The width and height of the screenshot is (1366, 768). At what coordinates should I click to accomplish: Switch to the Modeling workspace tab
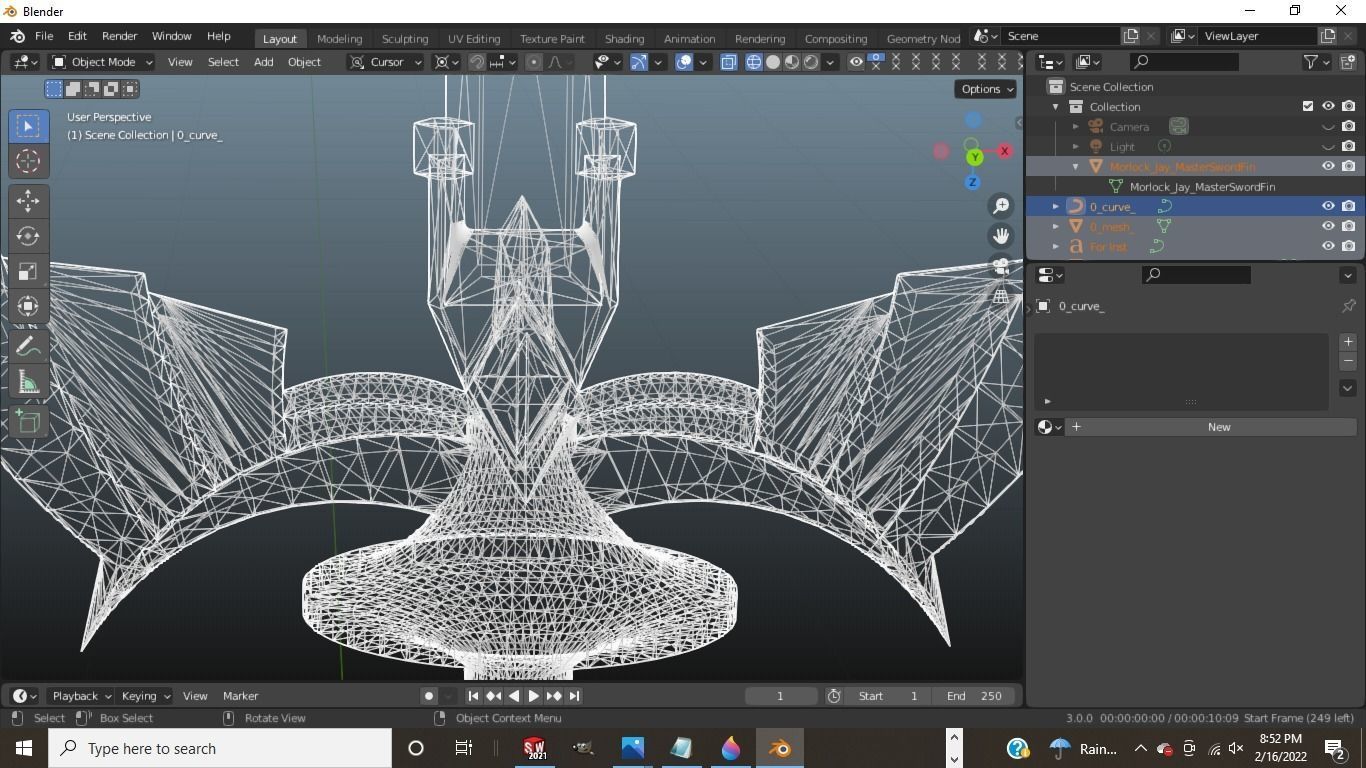point(339,38)
